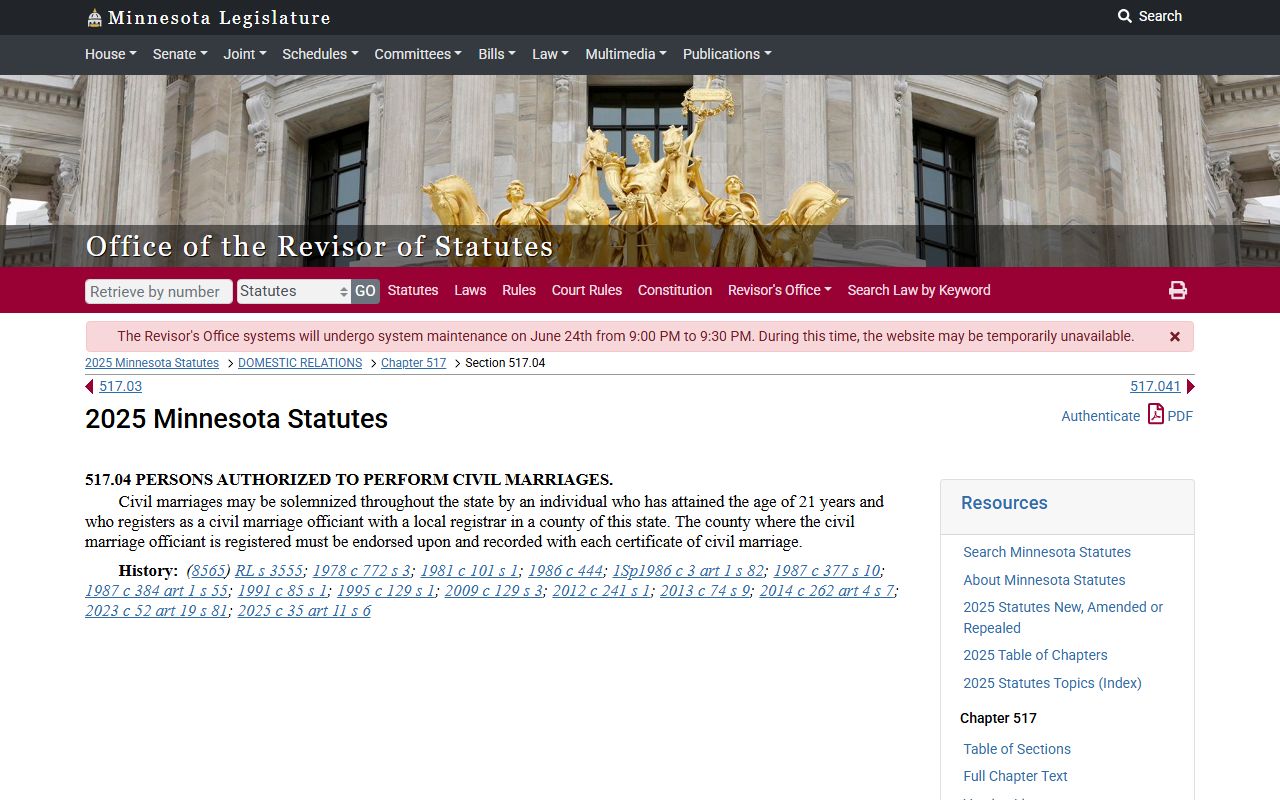Screen dimensions: 1280x800
Task: Open the Joint dropdown menu
Action: click(245, 54)
